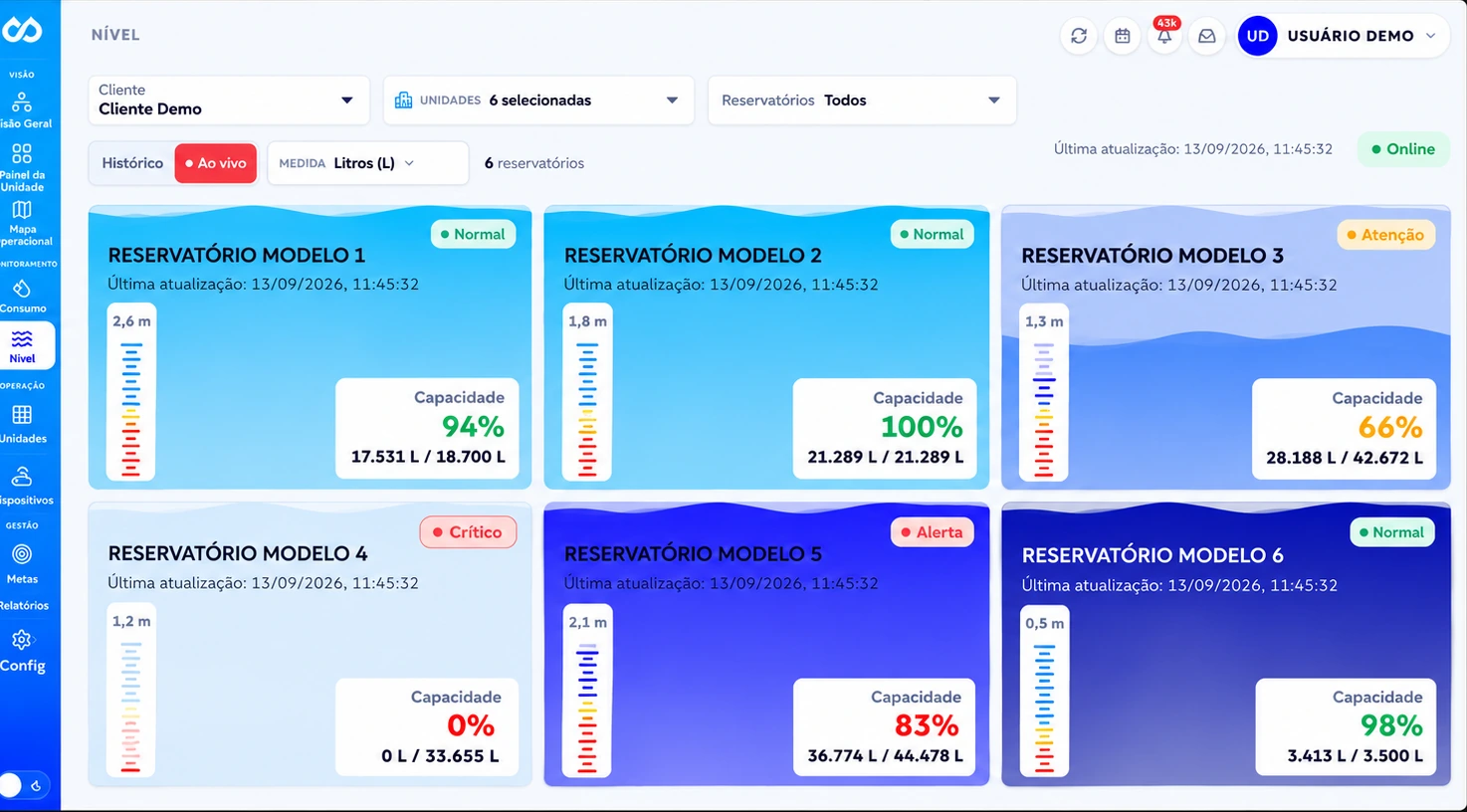This screenshot has height=812, width=1467.
Task: Open the Reservatório Modelo 1 card title
Action: (x=237, y=255)
